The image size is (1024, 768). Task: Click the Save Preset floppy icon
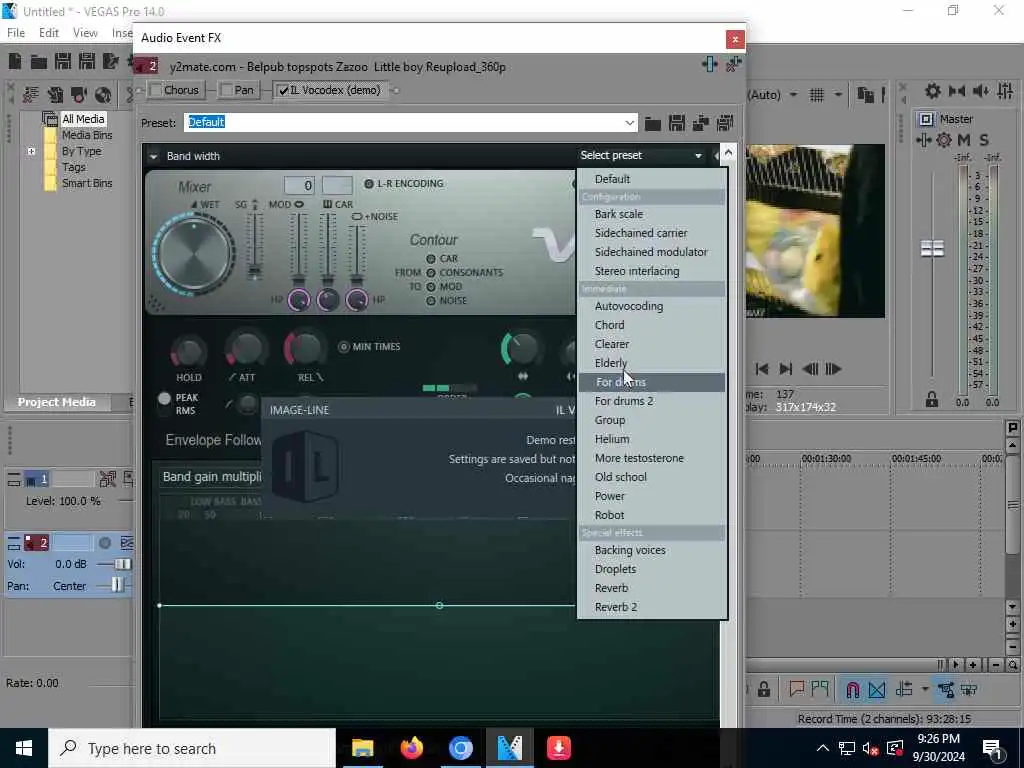pyautogui.click(x=677, y=122)
